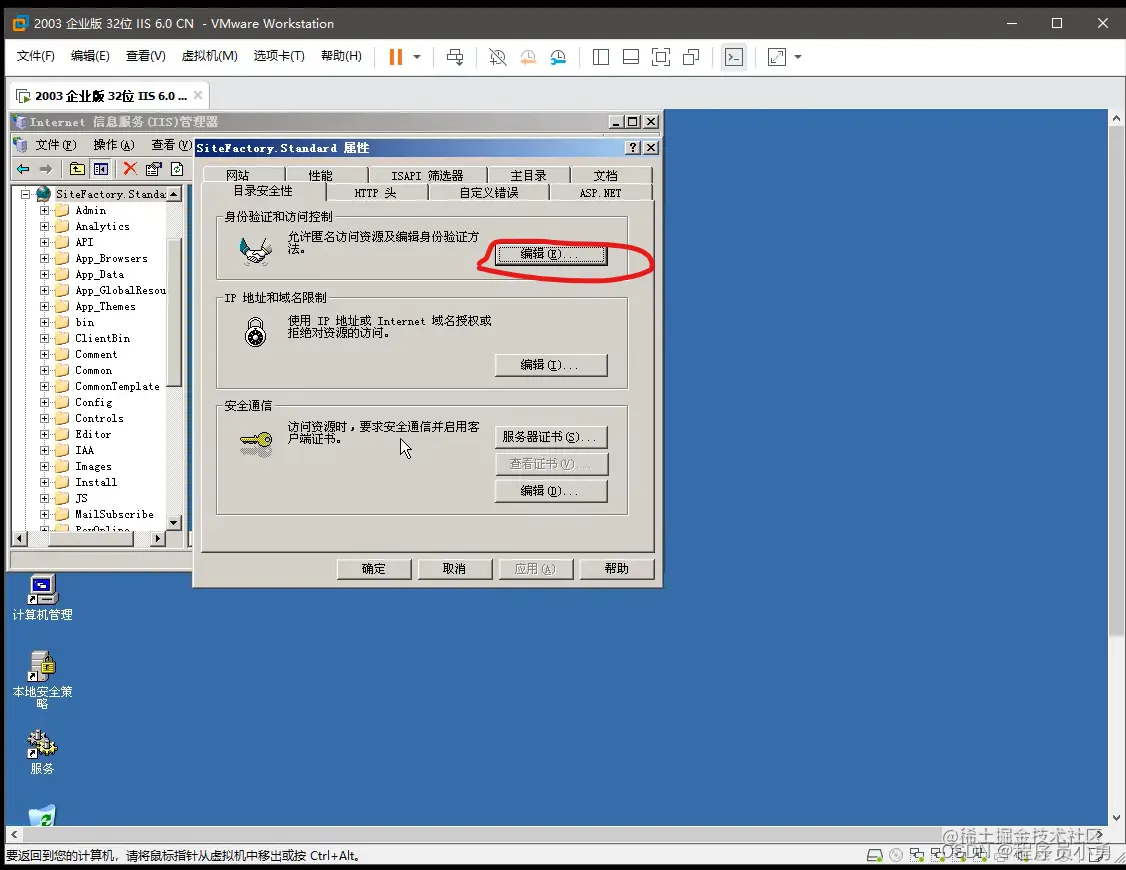The image size is (1126, 870).
Task: Click the VMware guest view scroll-down arrow
Action: pos(1116,818)
